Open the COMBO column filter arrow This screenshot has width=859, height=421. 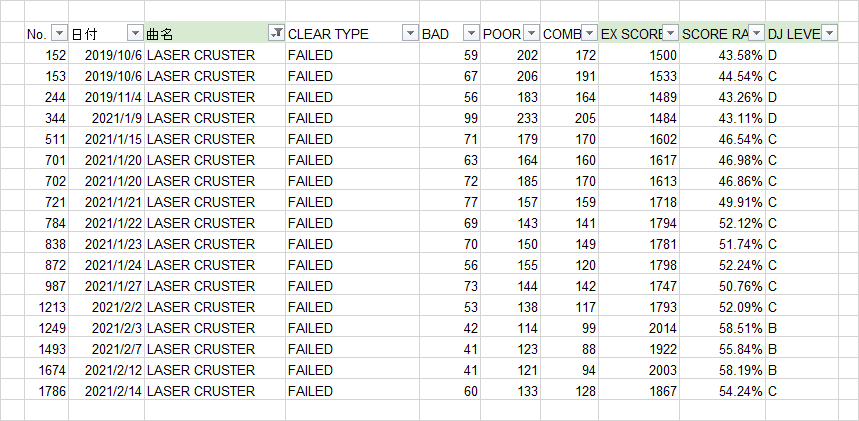(589, 33)
